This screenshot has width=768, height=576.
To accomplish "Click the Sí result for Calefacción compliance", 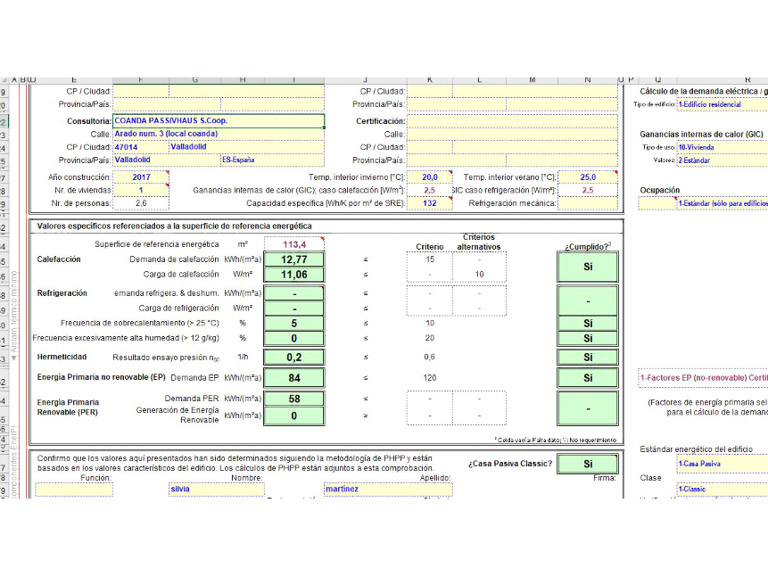I will coord(588,267).
